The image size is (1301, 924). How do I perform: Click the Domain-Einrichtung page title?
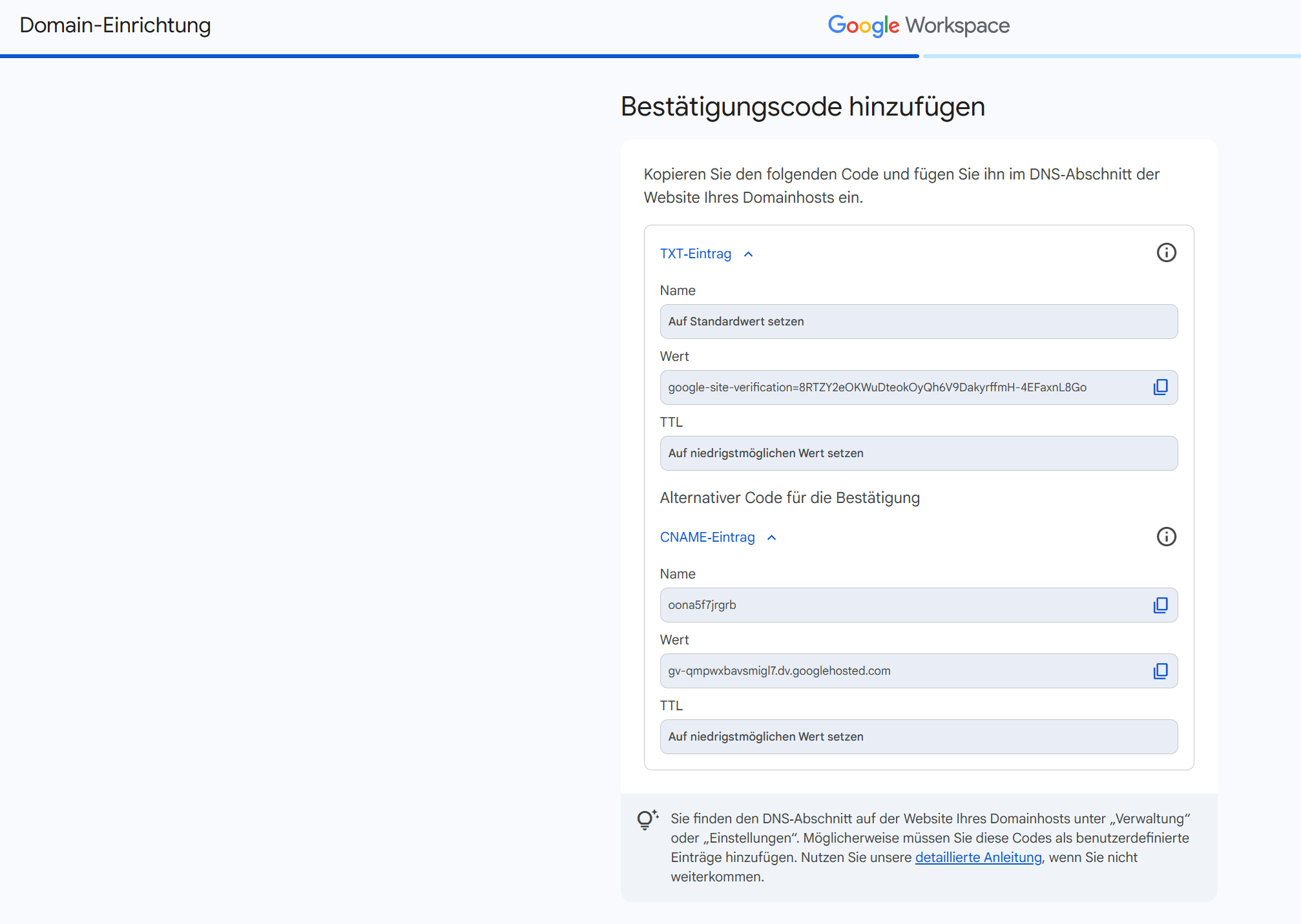[x=115, y=25]
